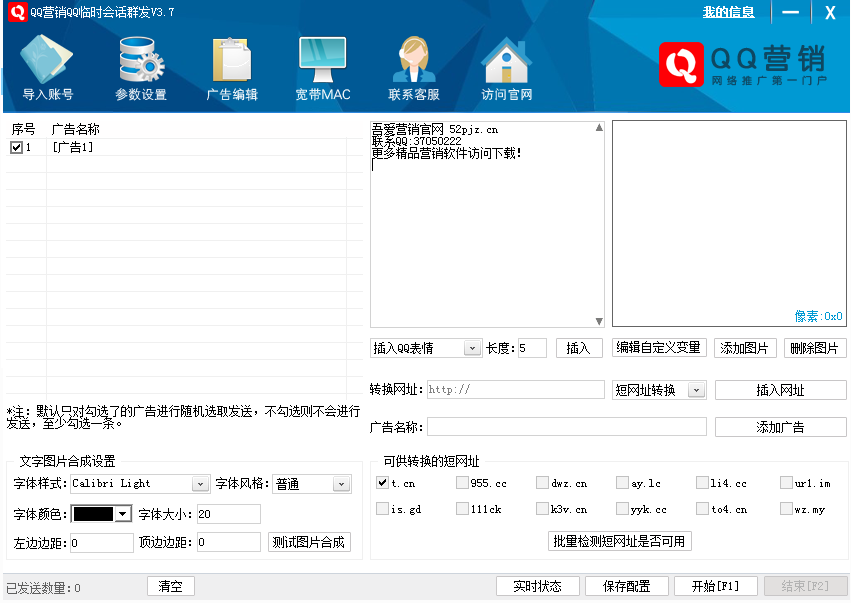Toggle the t.cn short URL checkbox

click(382, 483)
